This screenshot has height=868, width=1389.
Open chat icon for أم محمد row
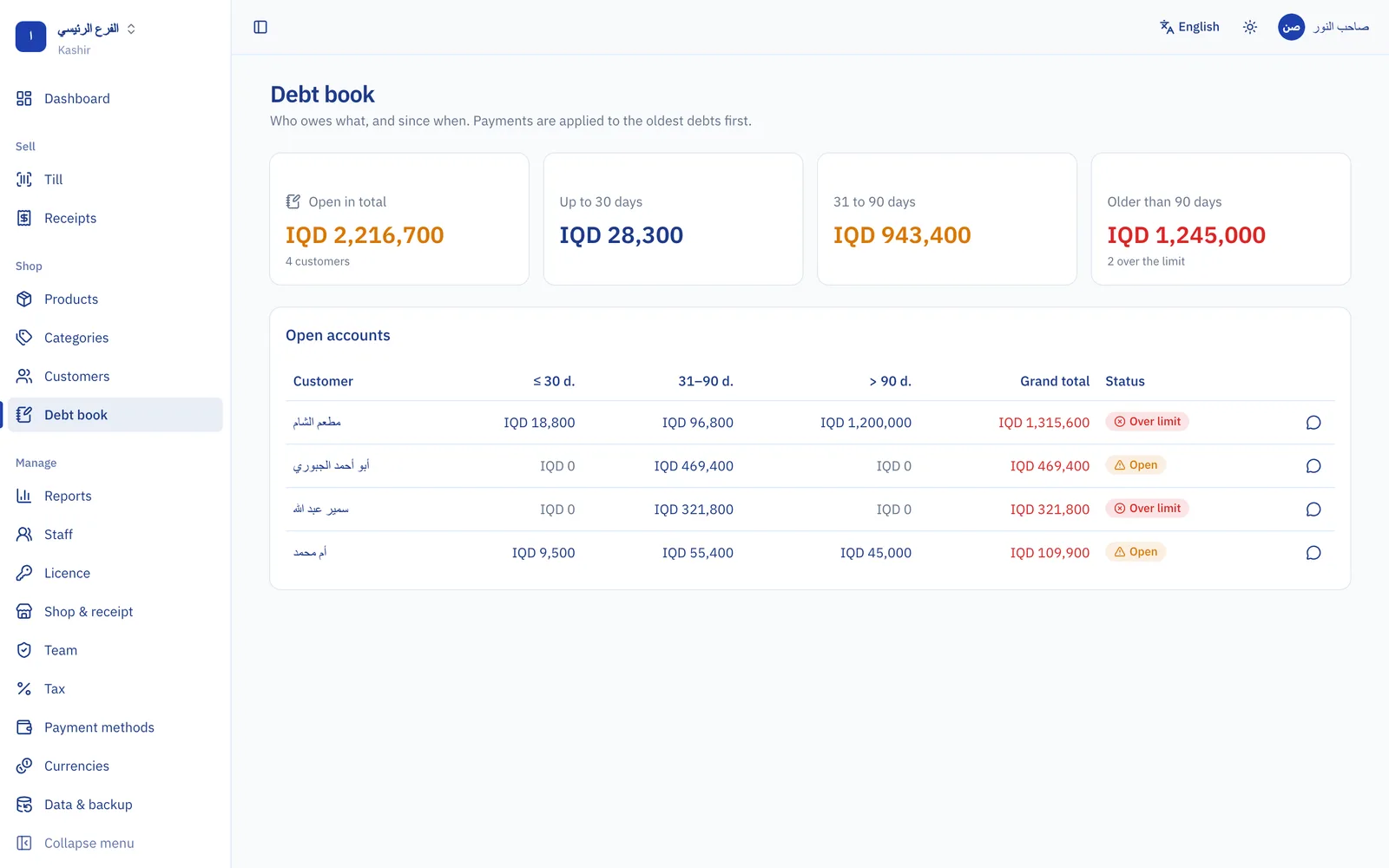(1313, 553)
